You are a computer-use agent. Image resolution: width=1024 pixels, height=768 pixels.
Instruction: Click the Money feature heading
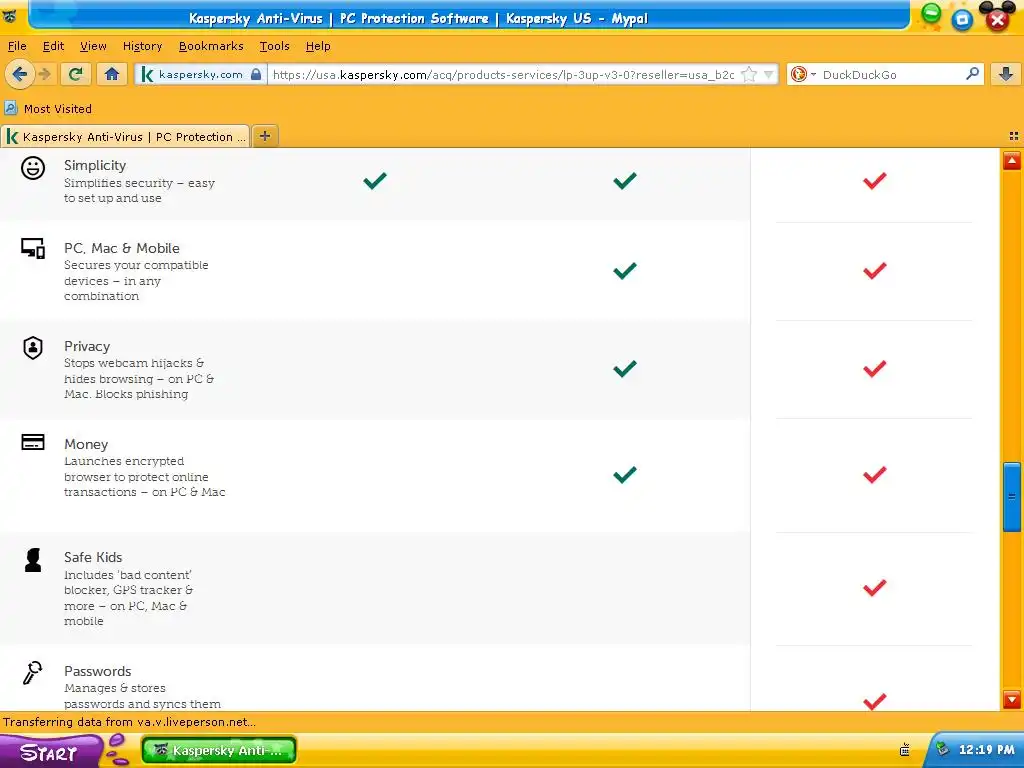[x=86, y=444]
